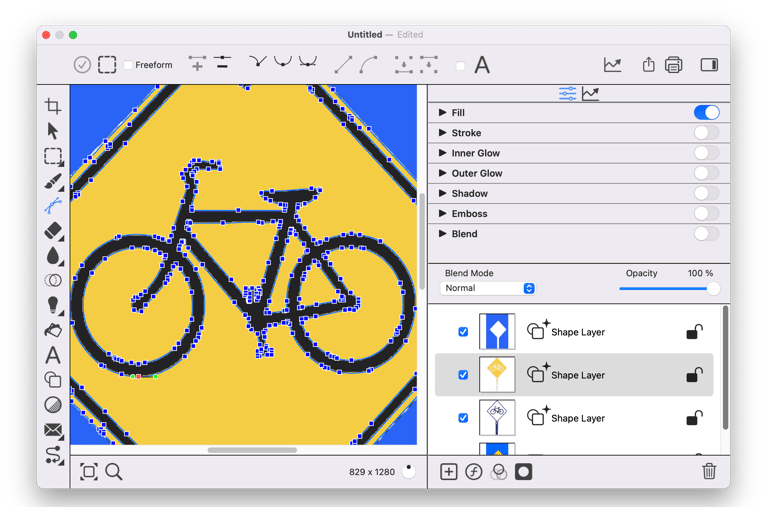Select the Text tool in left sidebar

(53, 355)
